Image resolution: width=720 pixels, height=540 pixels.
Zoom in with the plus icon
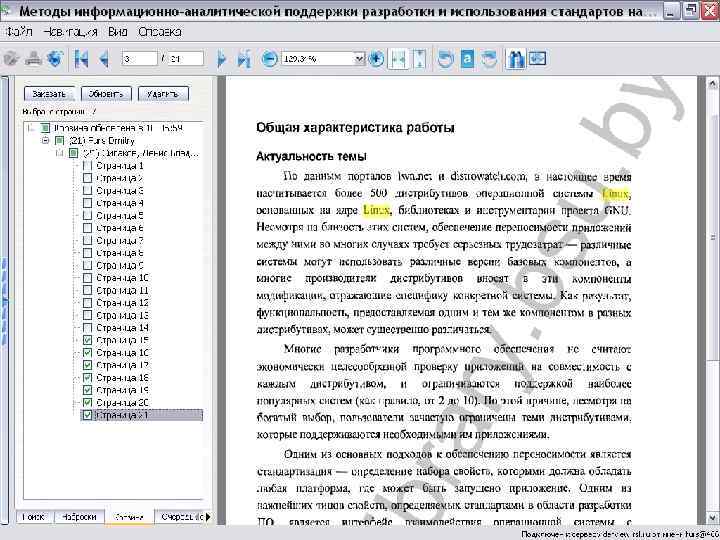point(377,59)
